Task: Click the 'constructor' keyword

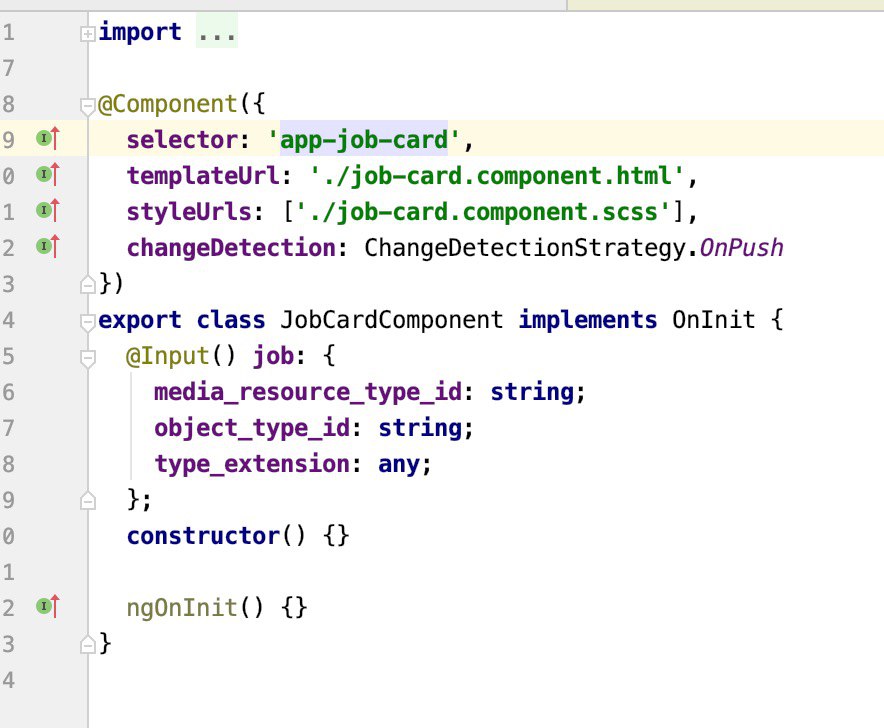Action: click(x=203, y=536)
